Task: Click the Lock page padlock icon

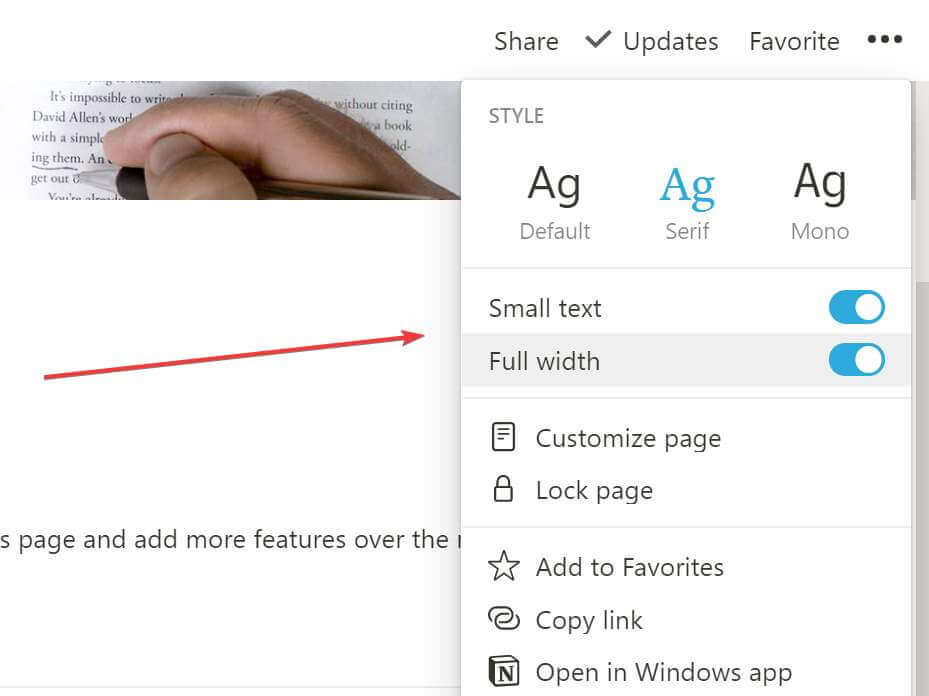Action: [504, 490]
